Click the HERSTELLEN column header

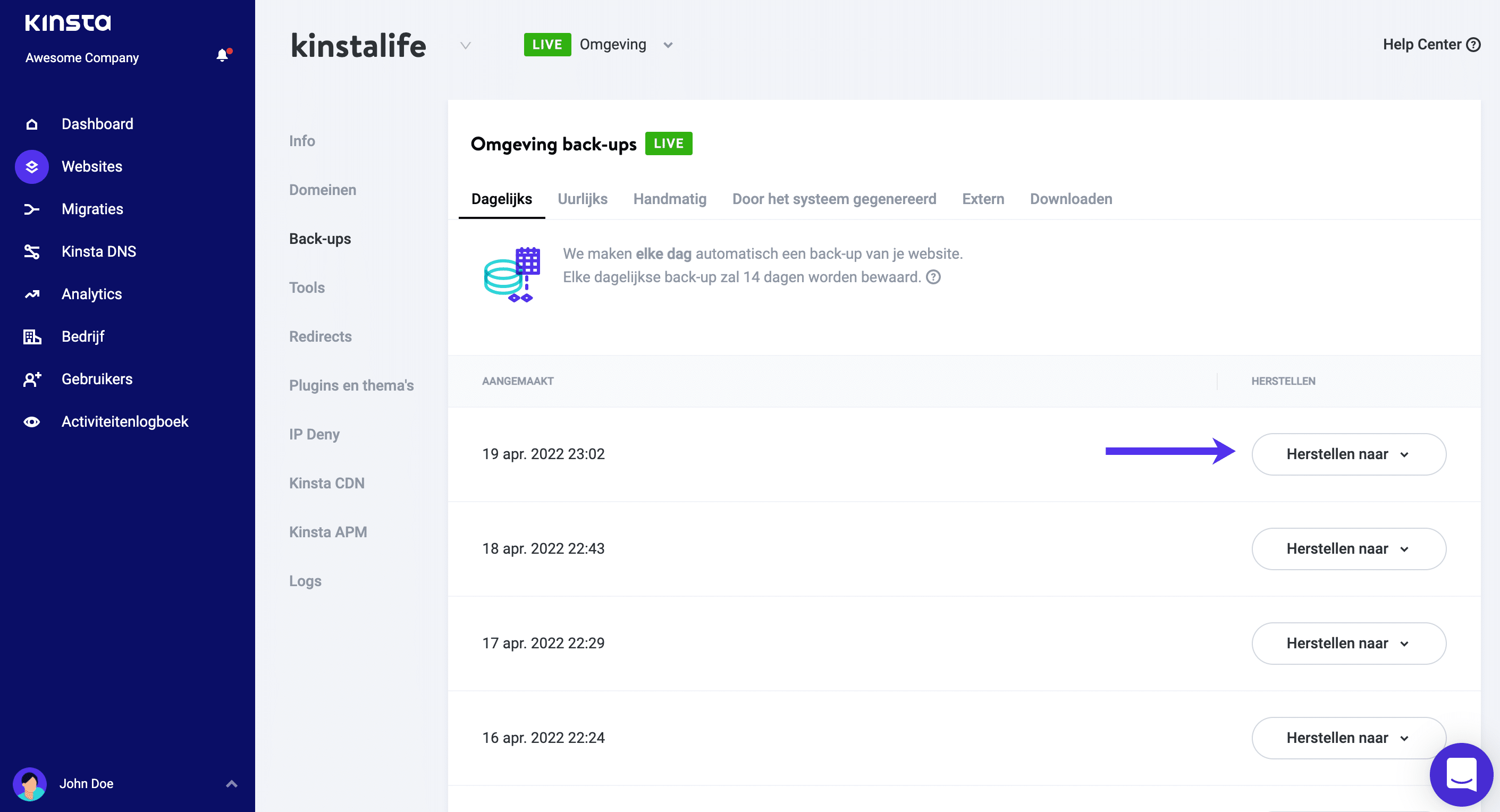click(x=1283, y=381)
